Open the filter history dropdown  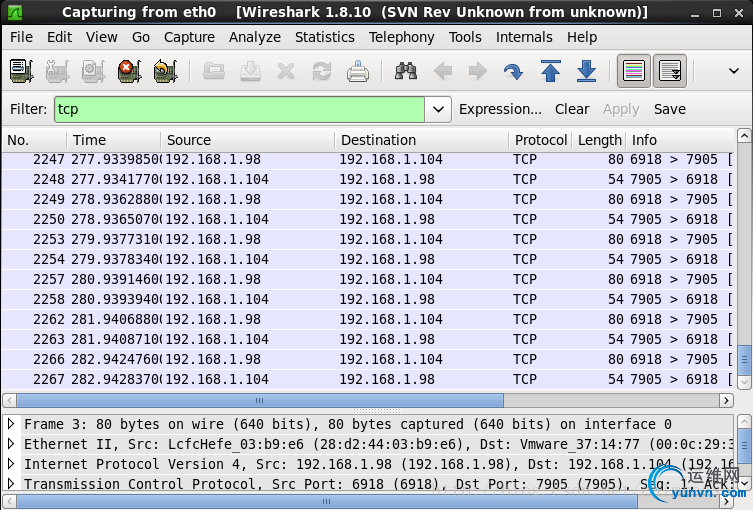pyautogui.click(x=438, y=109)
